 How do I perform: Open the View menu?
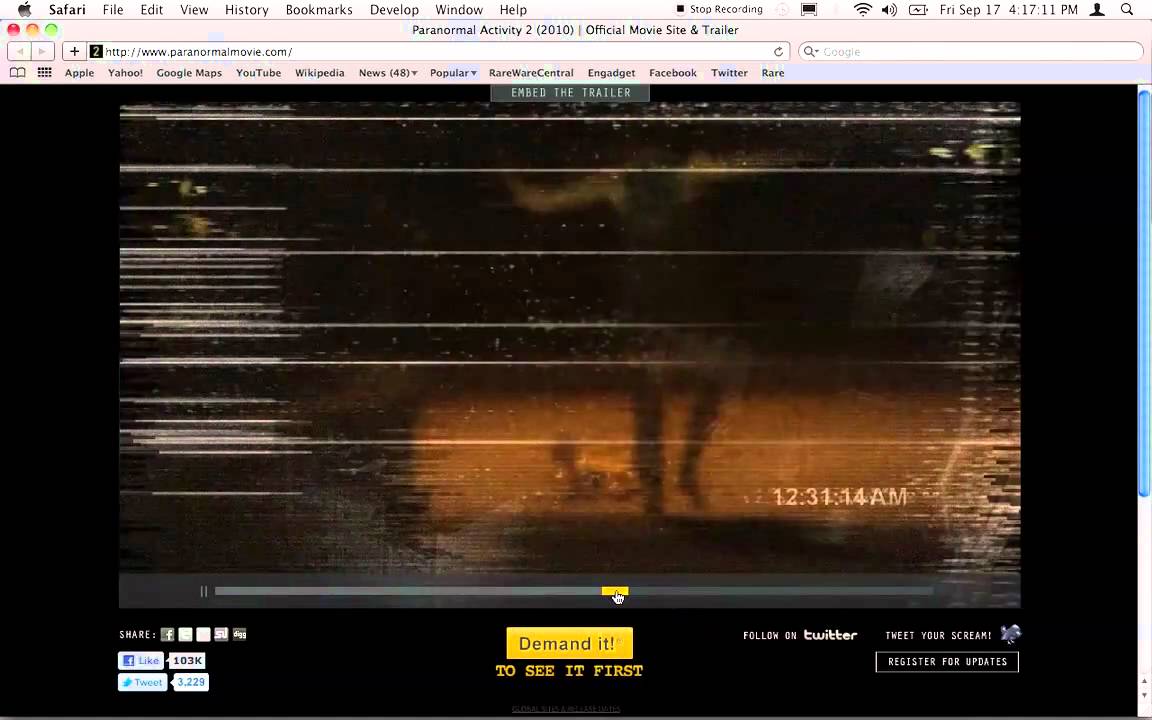pyautogui.click(x=194, y=10)
